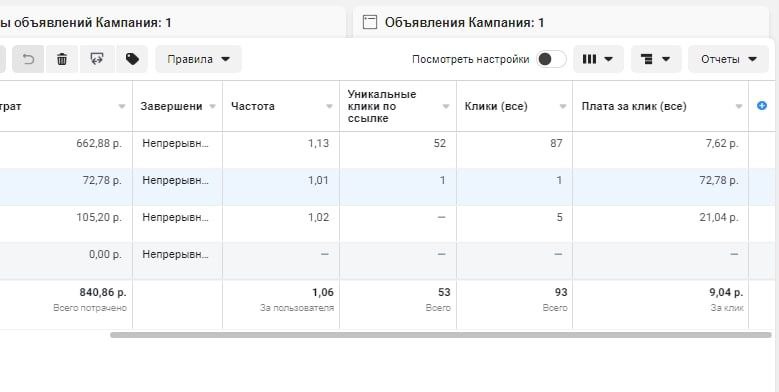Toggle the Посмотреть настройки switch
779x392 pixels.
coord(551,59)
